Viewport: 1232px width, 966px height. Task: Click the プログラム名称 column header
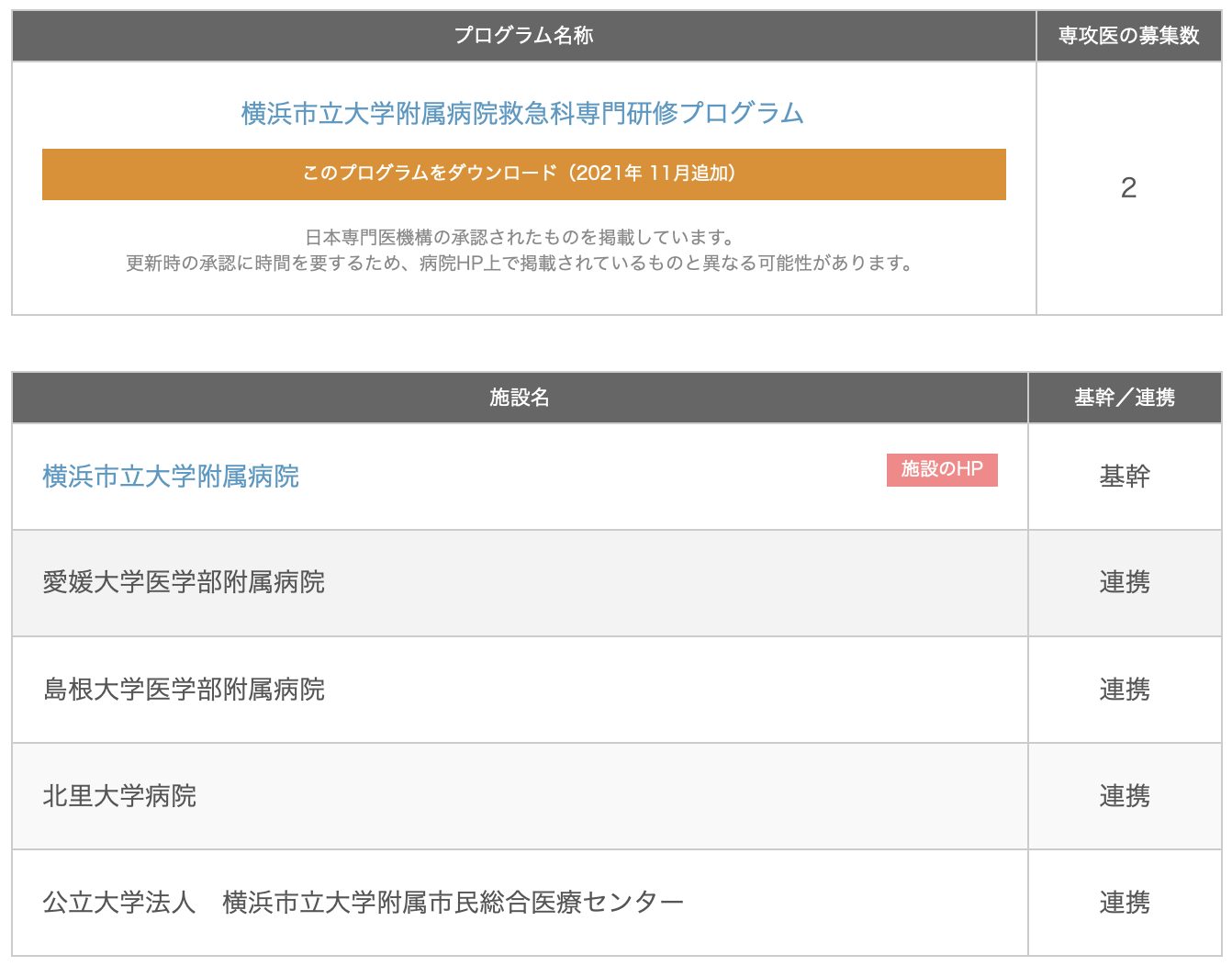(x=523, y=36)
